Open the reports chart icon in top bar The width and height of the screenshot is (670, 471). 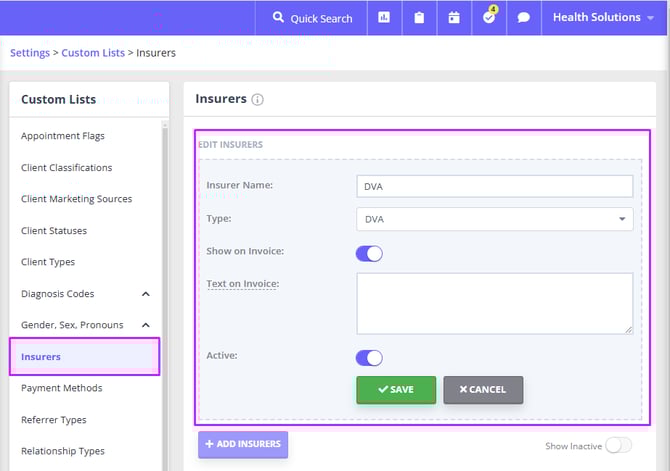[384, 18]
